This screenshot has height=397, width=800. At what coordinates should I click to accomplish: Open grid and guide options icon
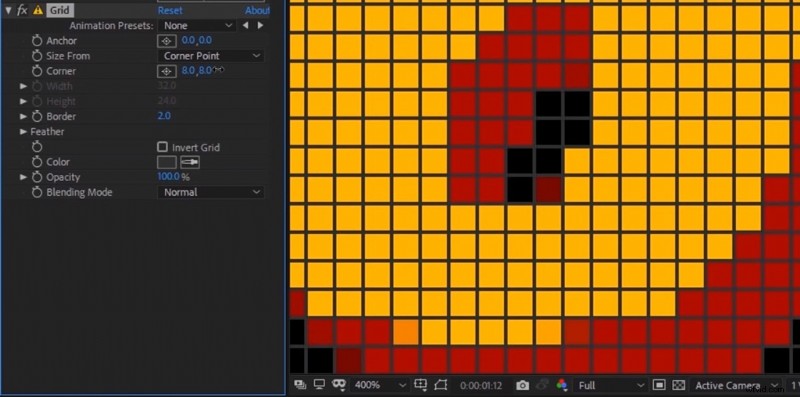(421, 385)
